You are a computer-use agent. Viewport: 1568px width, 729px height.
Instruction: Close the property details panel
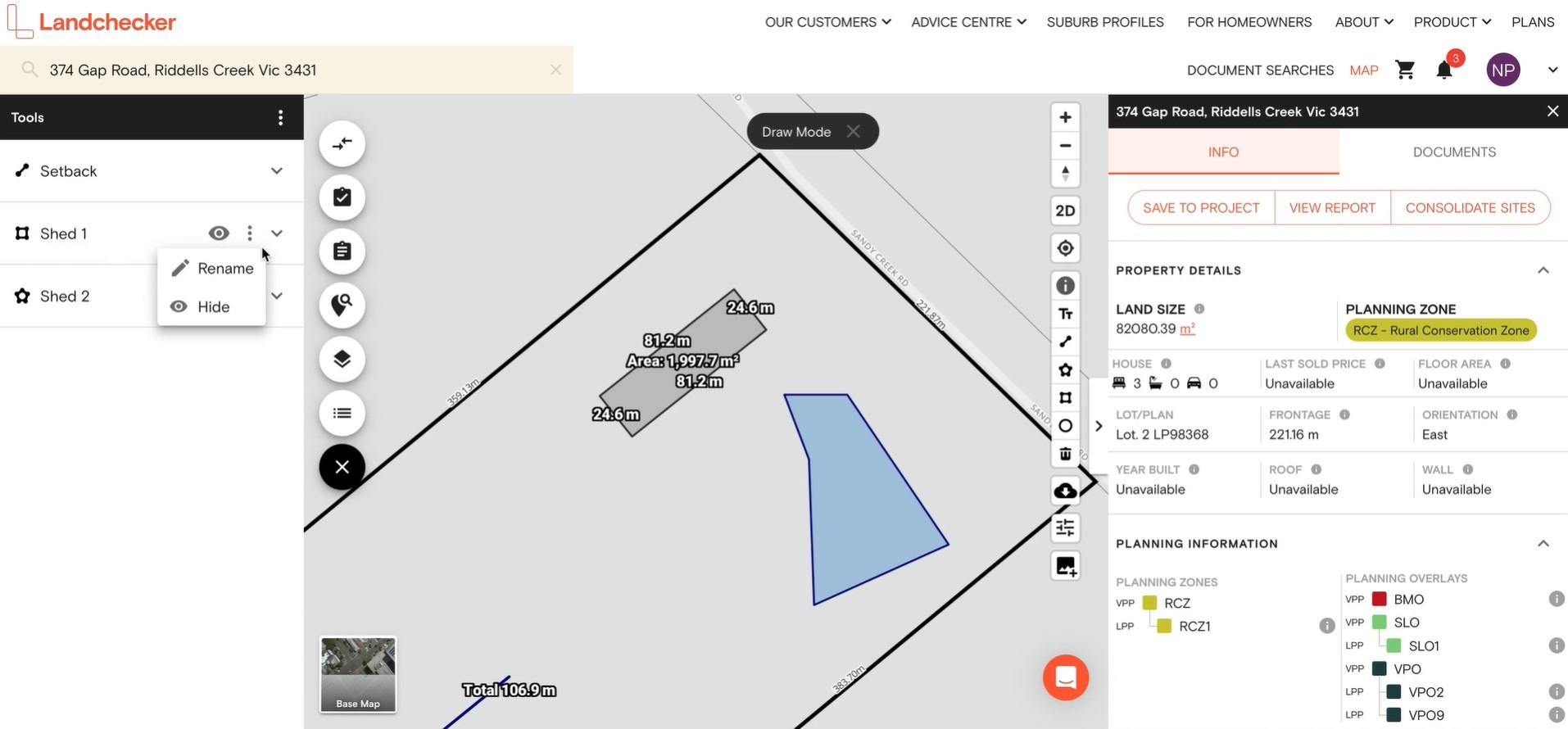1552,111
